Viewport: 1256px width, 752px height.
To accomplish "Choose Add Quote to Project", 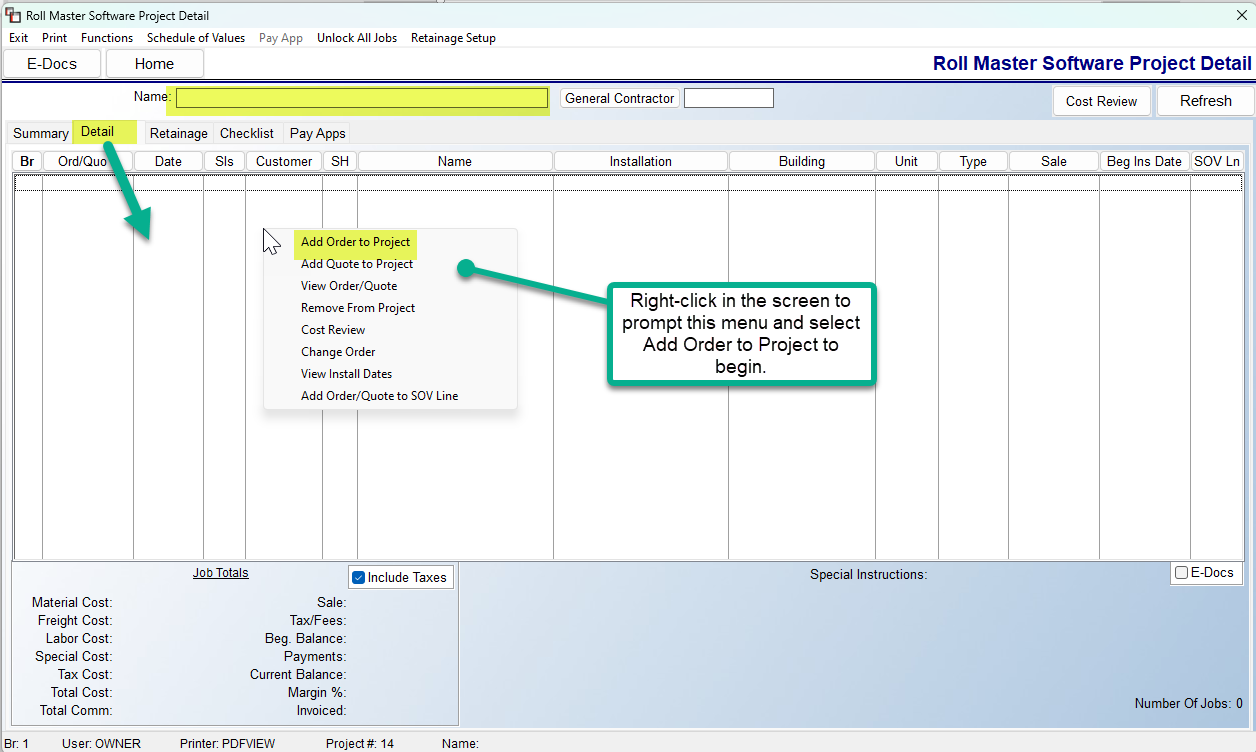I will [357, 264].
